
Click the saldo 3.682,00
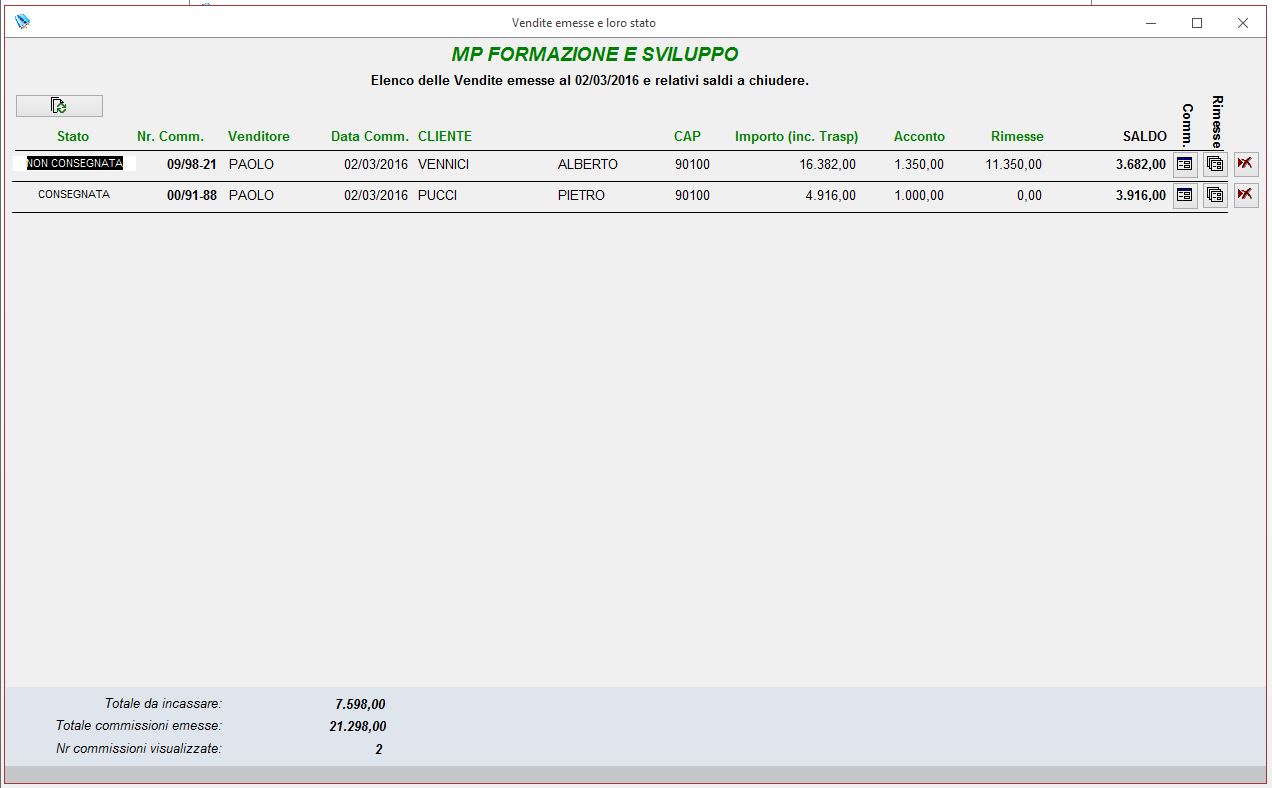[1141, 164]
